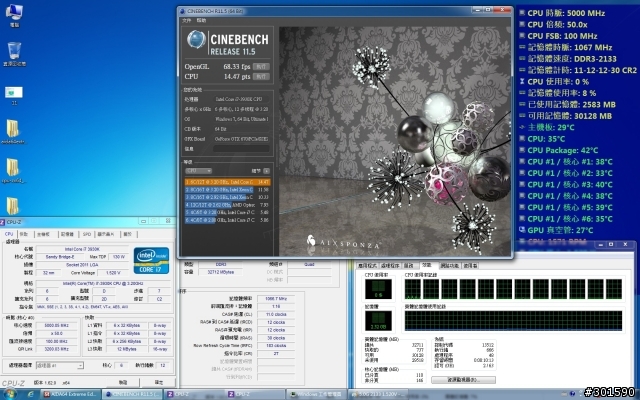Switch to CINEBENCH R11.5 taskbar button

(x=132, y=394)
